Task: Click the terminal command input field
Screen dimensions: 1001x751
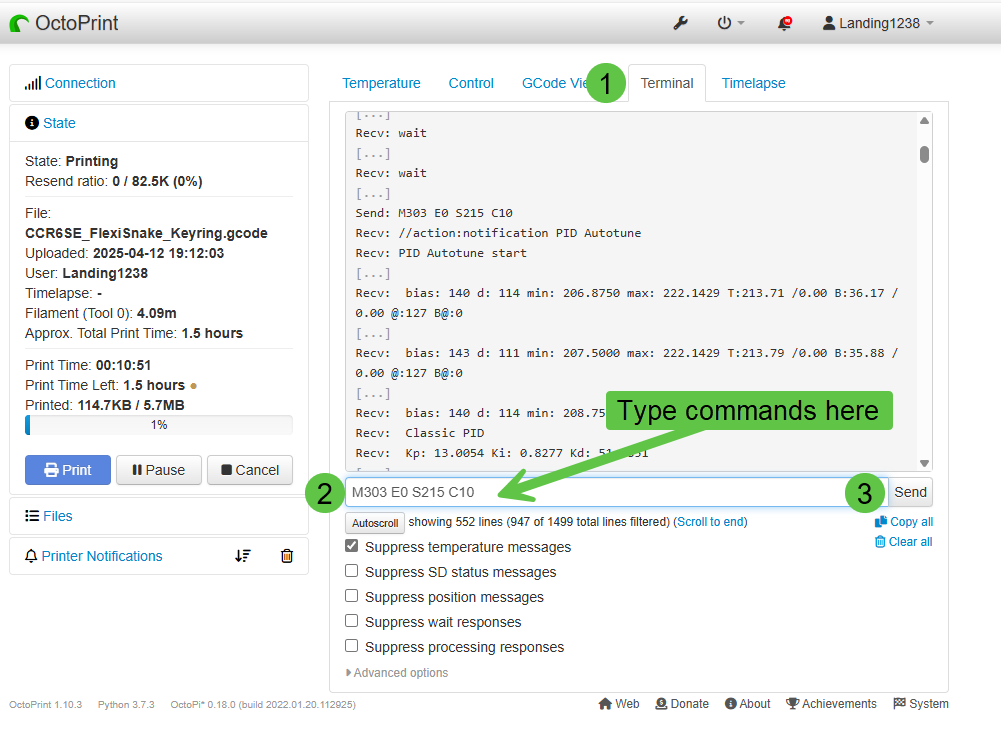Action: pyautogui.click(x=616, y=492)
